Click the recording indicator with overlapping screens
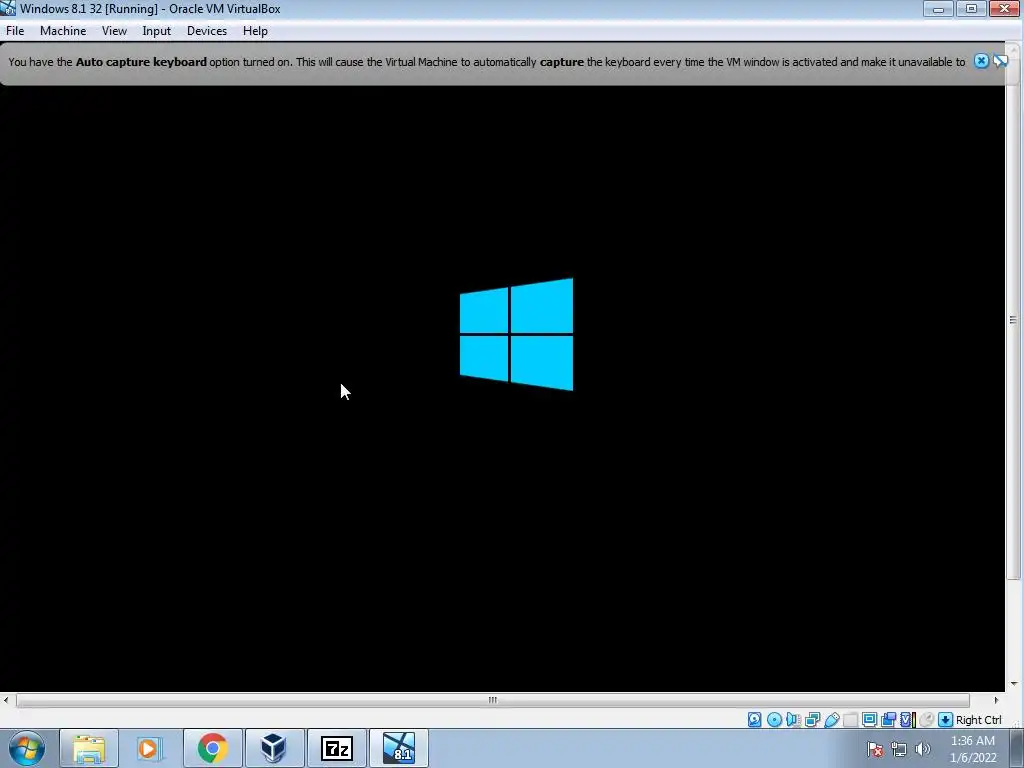The image size is (1024, 768). [888, 720]
